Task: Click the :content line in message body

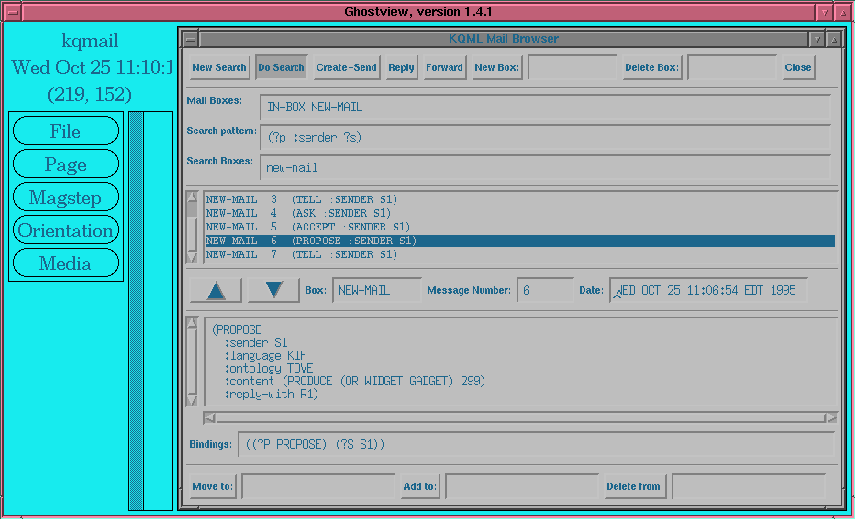Action: [x=354, y=381]
